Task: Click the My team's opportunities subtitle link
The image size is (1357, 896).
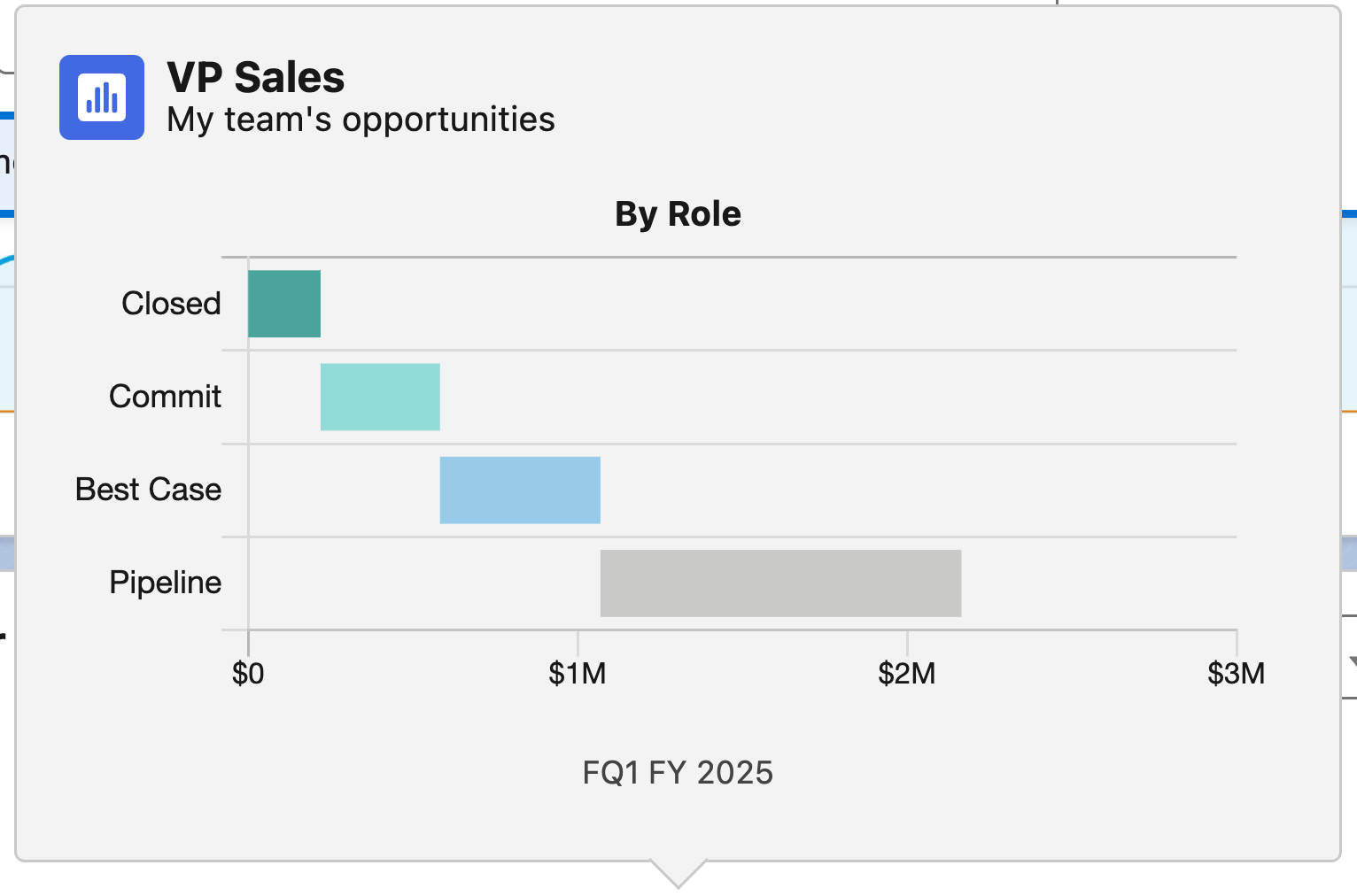Action: [360, 120]
